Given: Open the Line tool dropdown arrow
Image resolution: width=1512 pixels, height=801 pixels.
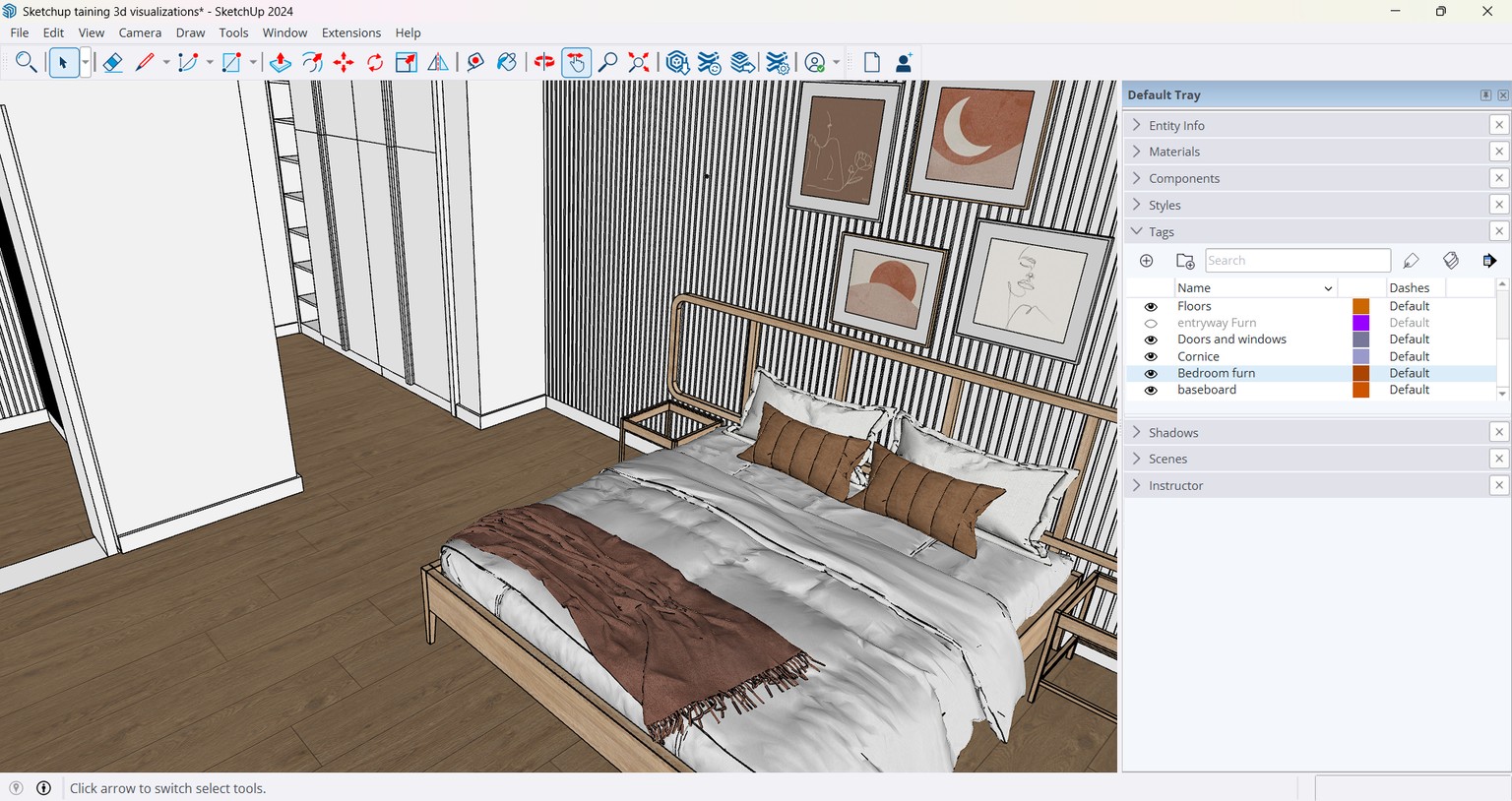Looking at the screenshot, I should (166, 63).
